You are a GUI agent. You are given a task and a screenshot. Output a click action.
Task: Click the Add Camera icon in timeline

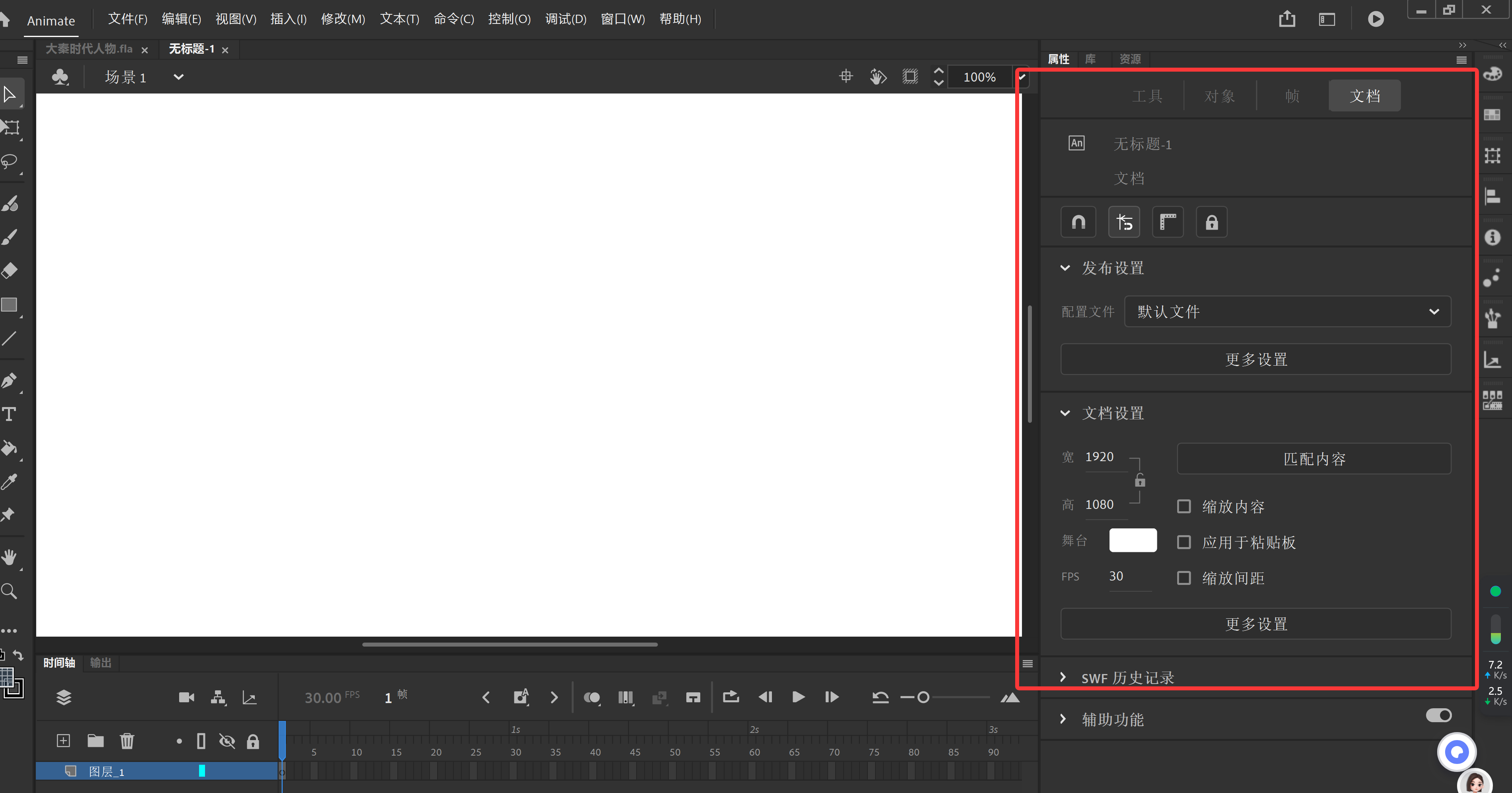point(186,698)
